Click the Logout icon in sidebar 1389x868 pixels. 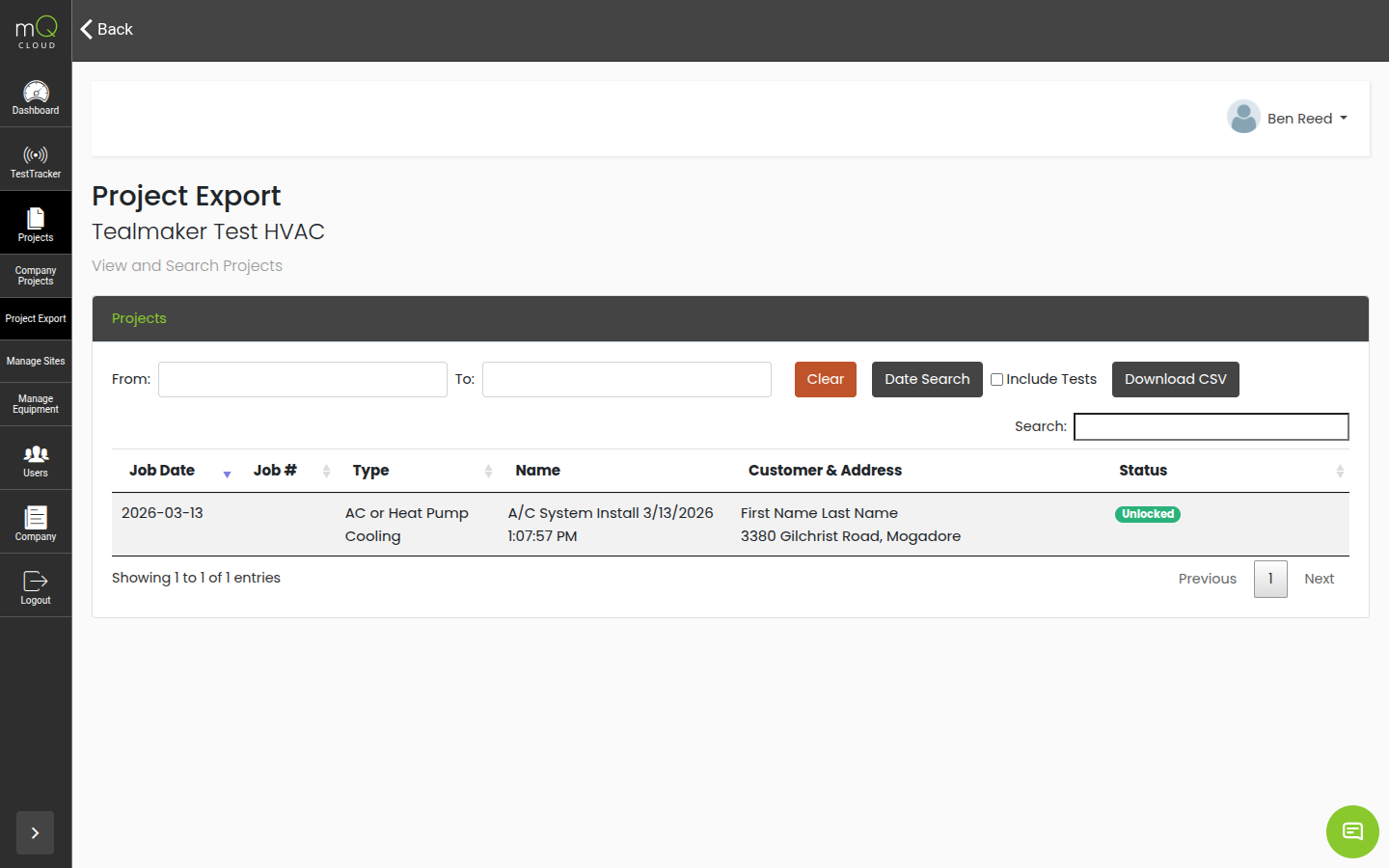tap(36, 584)
